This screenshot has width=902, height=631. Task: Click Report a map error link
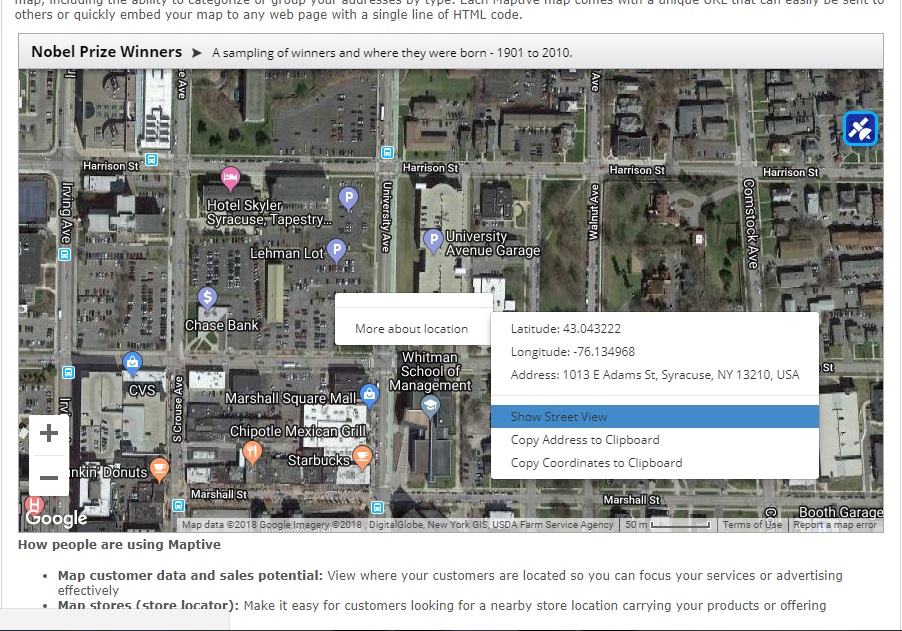[835, 525]
